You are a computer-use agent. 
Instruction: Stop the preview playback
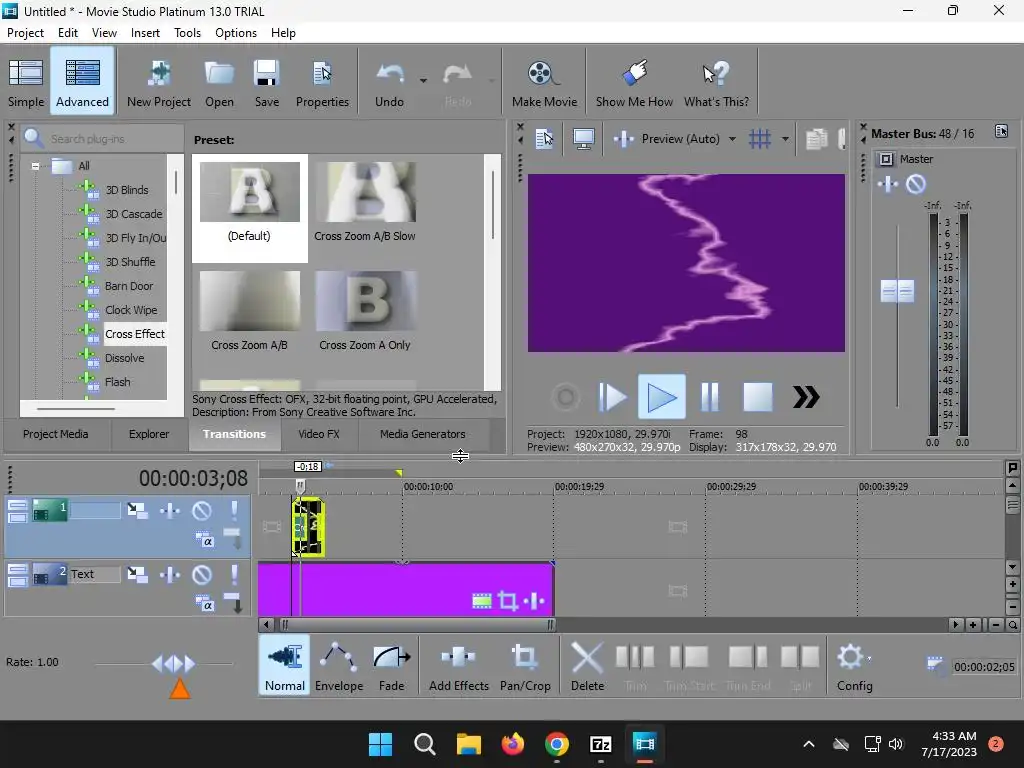758,397
